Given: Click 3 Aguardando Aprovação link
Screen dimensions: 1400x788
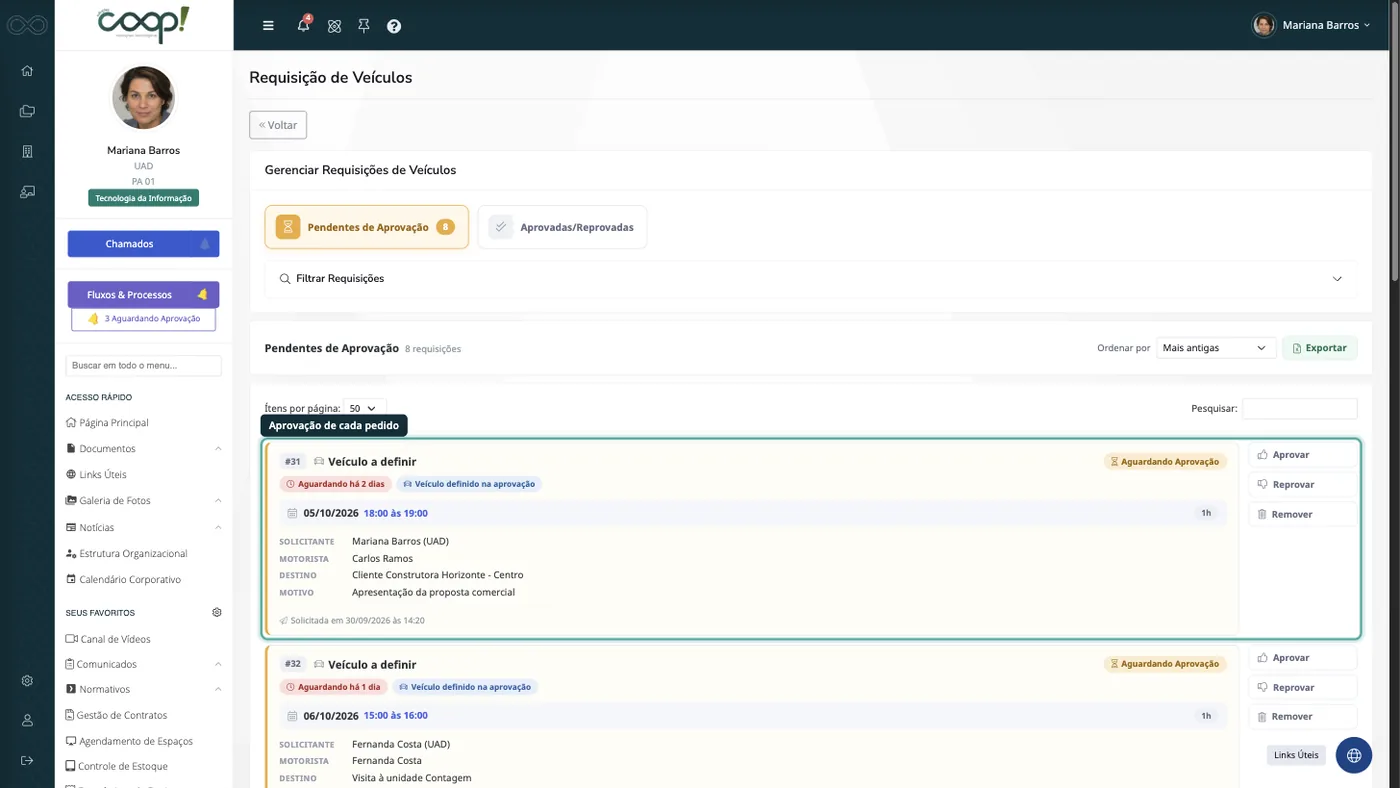Looking at the screenshot, I should 144,319.
